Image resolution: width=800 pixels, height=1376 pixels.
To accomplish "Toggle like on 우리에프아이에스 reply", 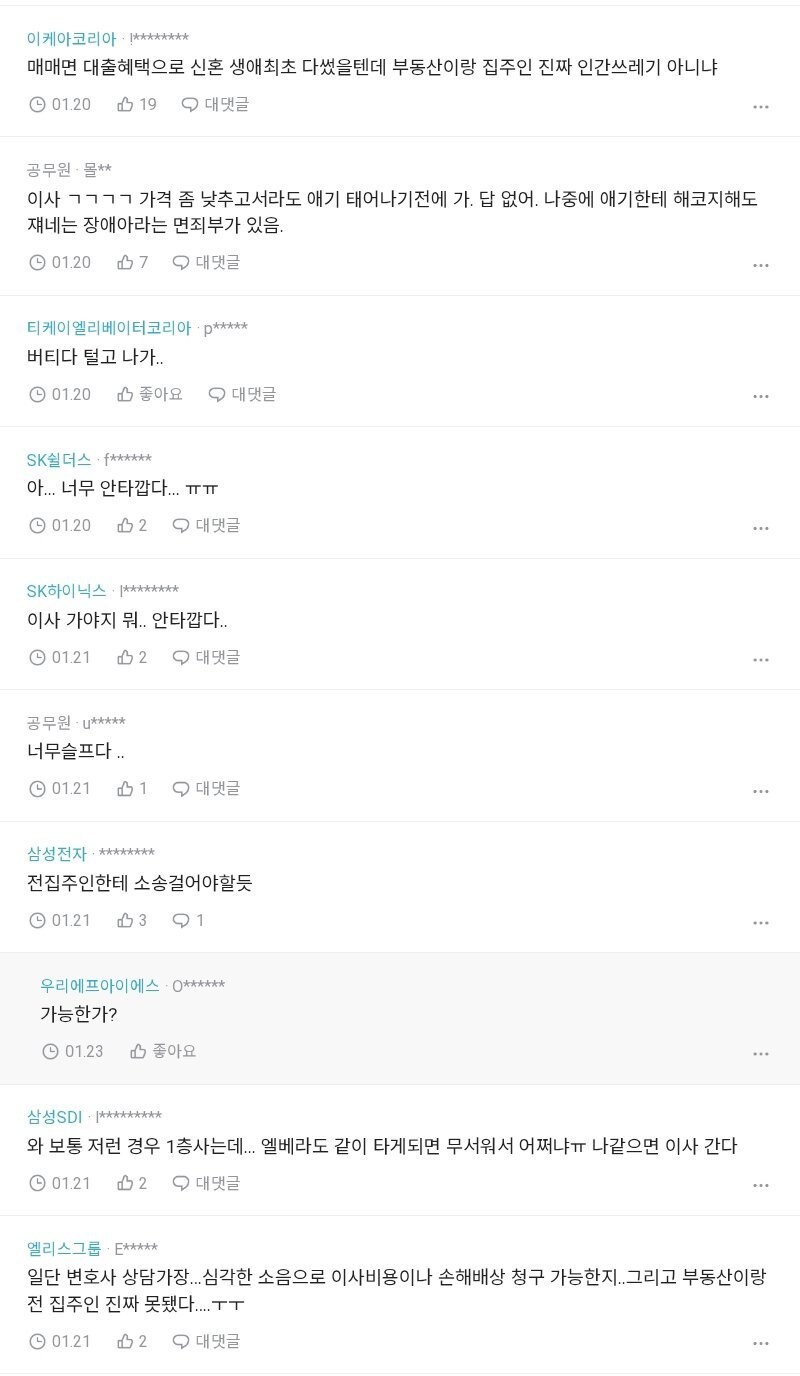I will pos(139,1051).
